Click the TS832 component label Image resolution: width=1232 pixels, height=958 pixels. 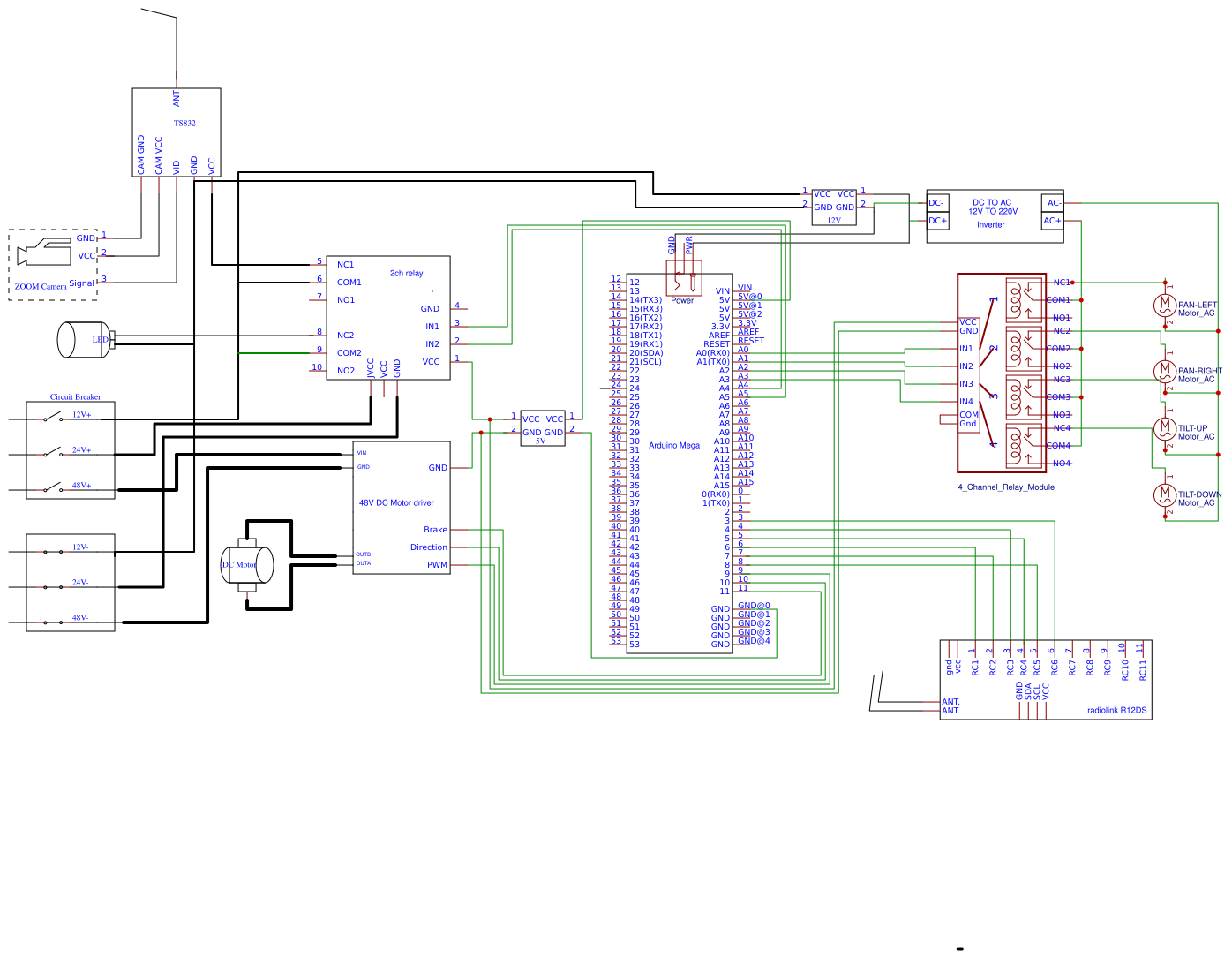(184, 124)
